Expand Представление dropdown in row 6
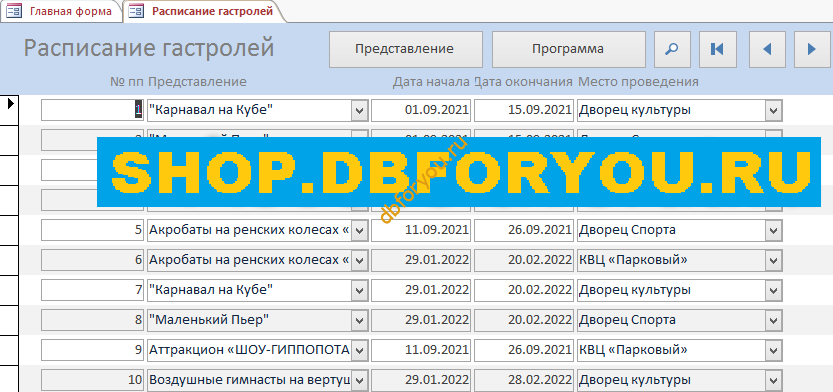 pyautogui.click(x=360, y=260)
